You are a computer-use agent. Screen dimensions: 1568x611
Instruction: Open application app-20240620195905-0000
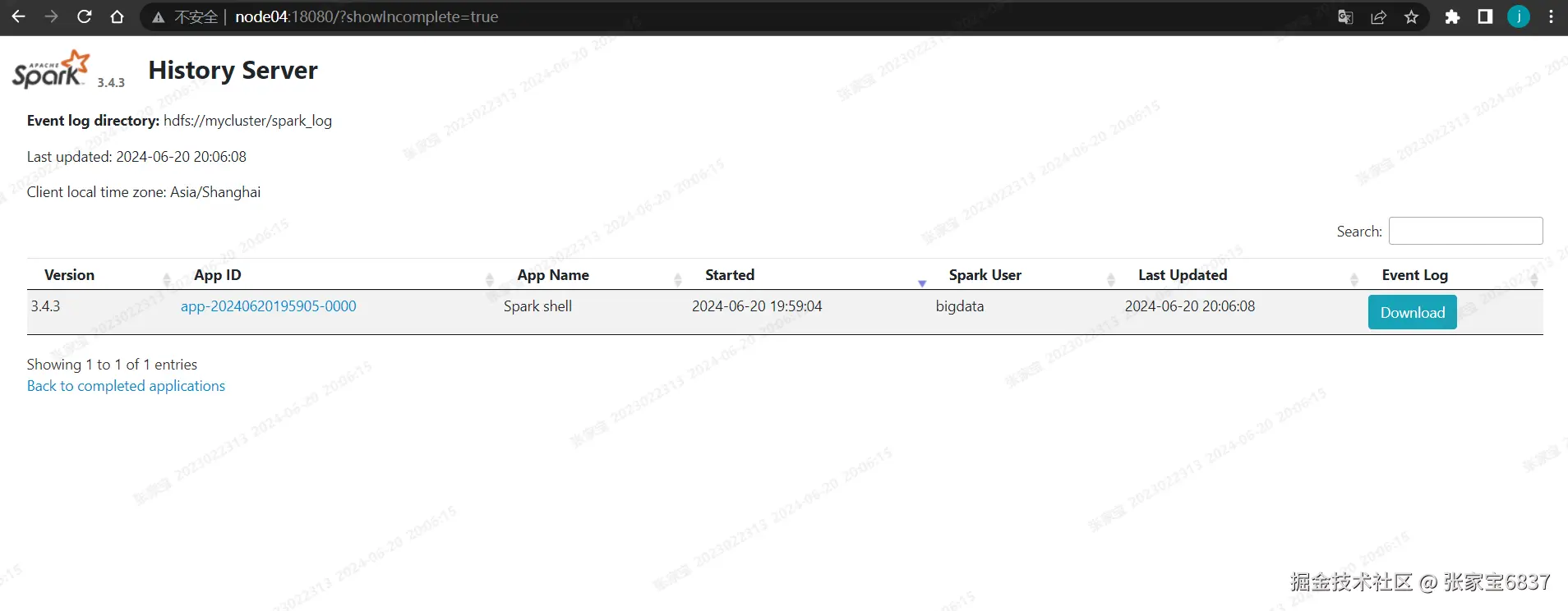point(269,306)
